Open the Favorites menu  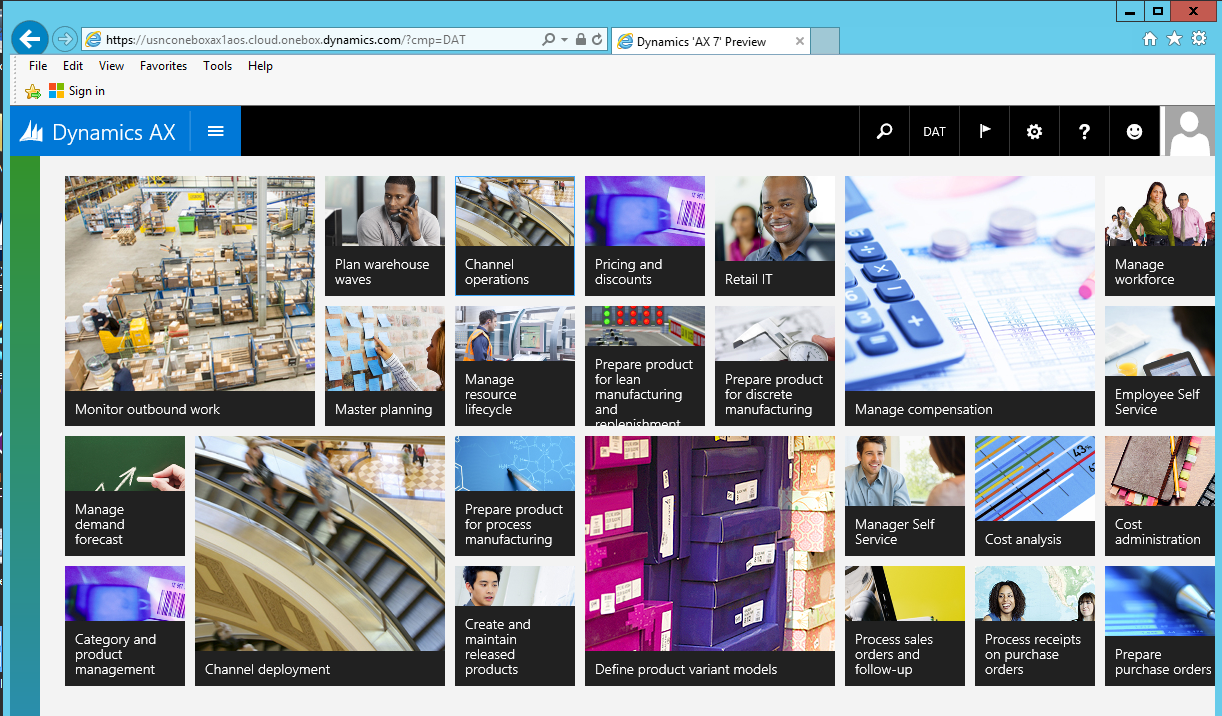pyautogui.click(x=164, y=66)
